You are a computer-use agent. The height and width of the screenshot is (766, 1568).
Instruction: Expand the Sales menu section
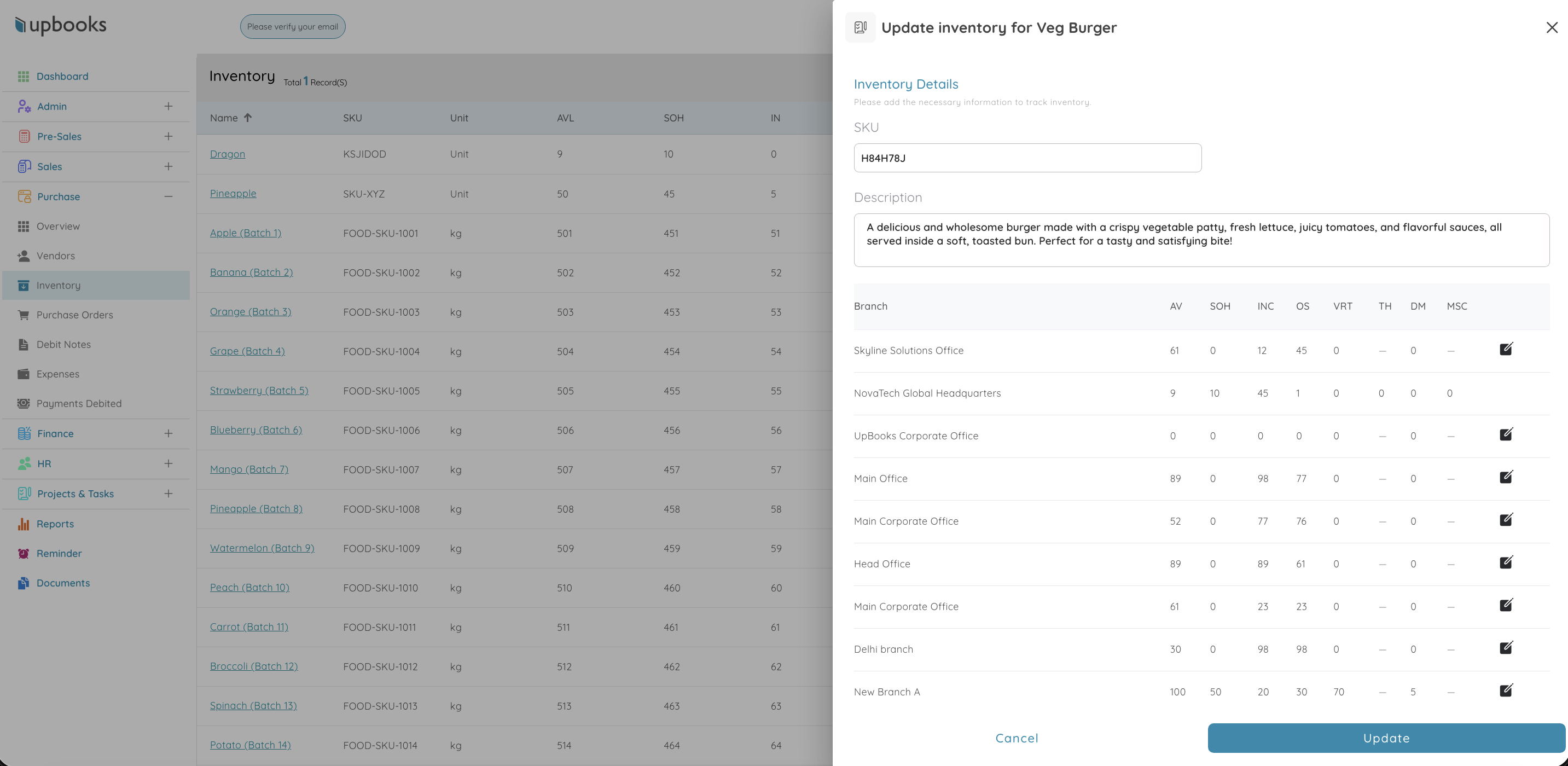[x=168, y=166]
